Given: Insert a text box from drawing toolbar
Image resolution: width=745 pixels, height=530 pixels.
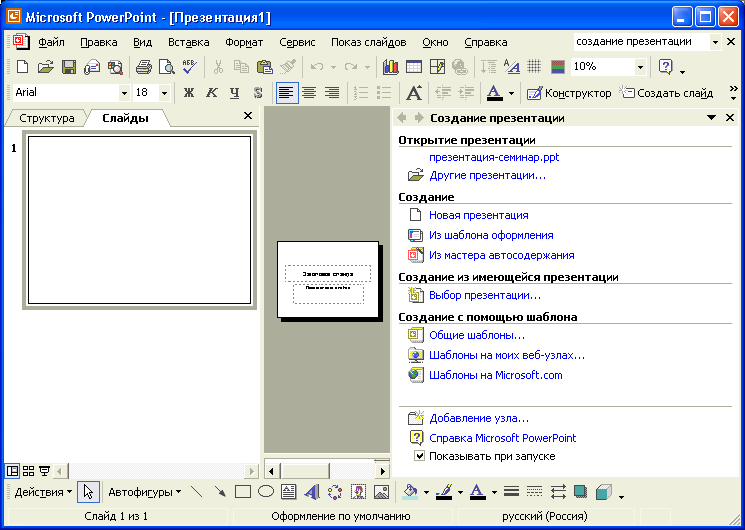Looking at the screenshot, I should point(288,492).
